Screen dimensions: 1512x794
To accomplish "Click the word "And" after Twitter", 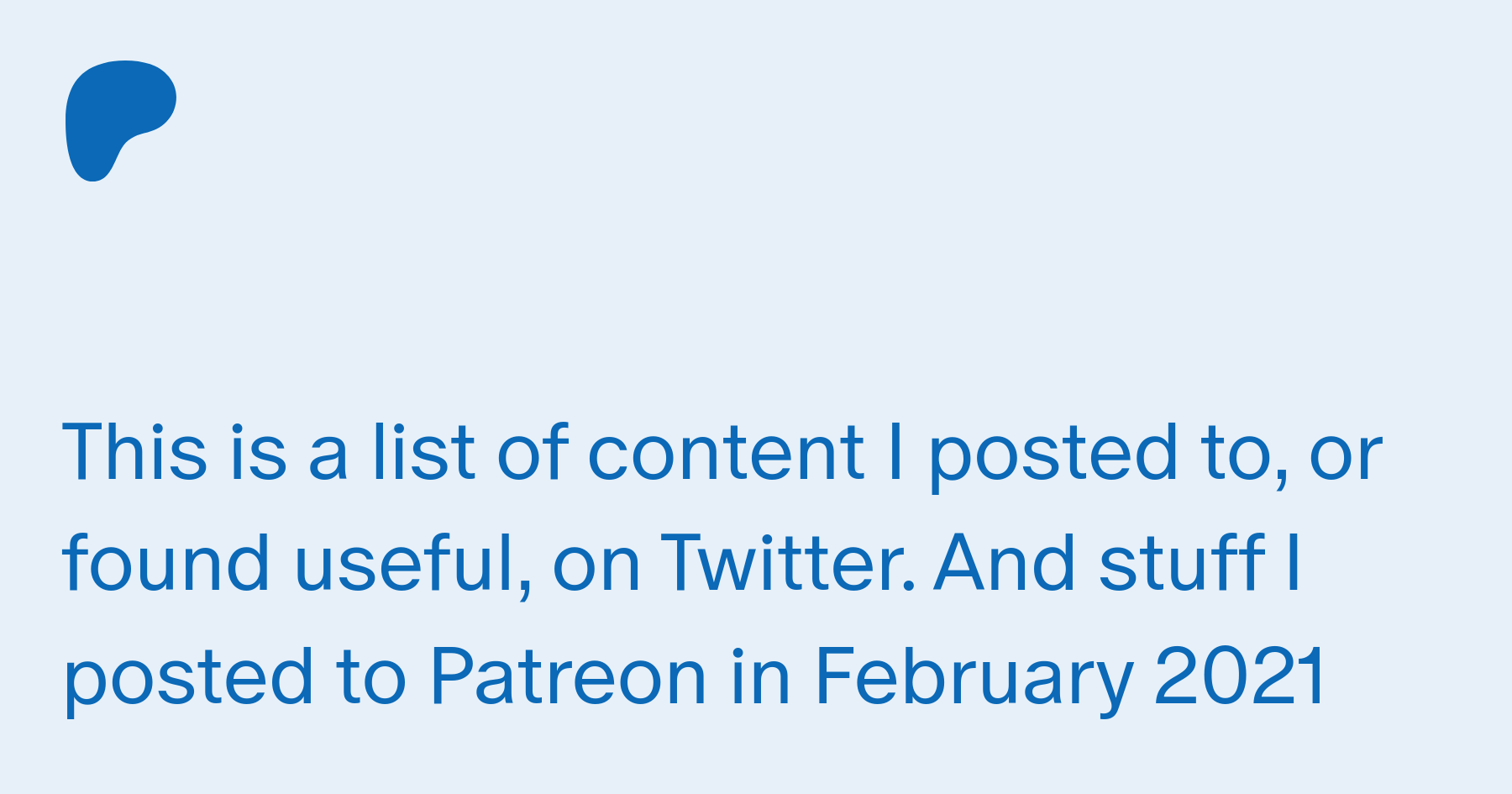I will point(1005,563).
